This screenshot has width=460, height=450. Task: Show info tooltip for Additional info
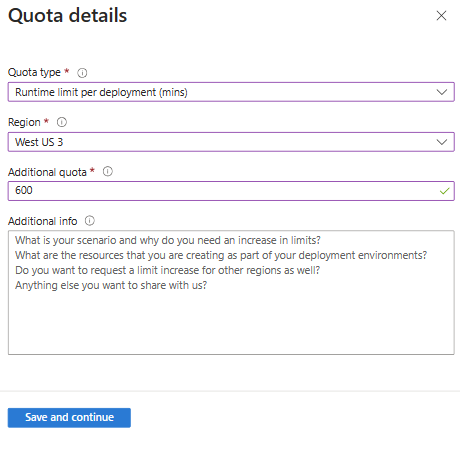point(90,221)
